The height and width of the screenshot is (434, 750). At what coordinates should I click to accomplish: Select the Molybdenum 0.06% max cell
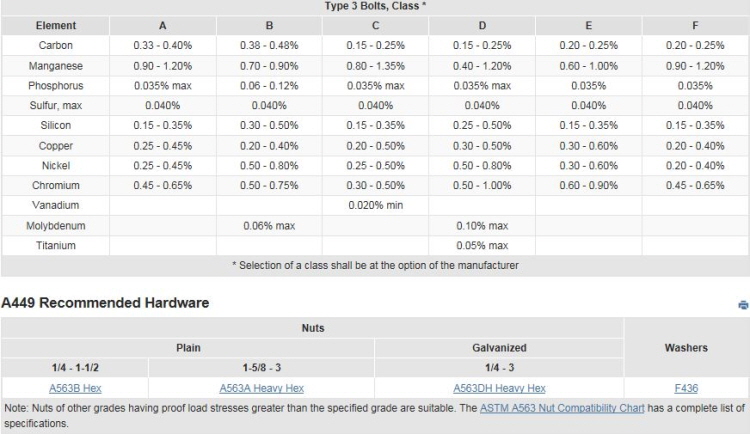click(269, 225)
